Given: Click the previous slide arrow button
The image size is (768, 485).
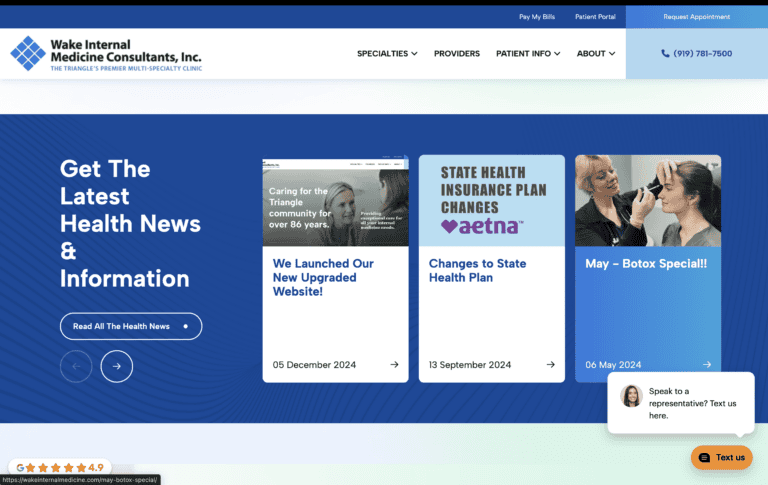Looking at the screenshot, I should pyautogui.click(x=76, y=366).
